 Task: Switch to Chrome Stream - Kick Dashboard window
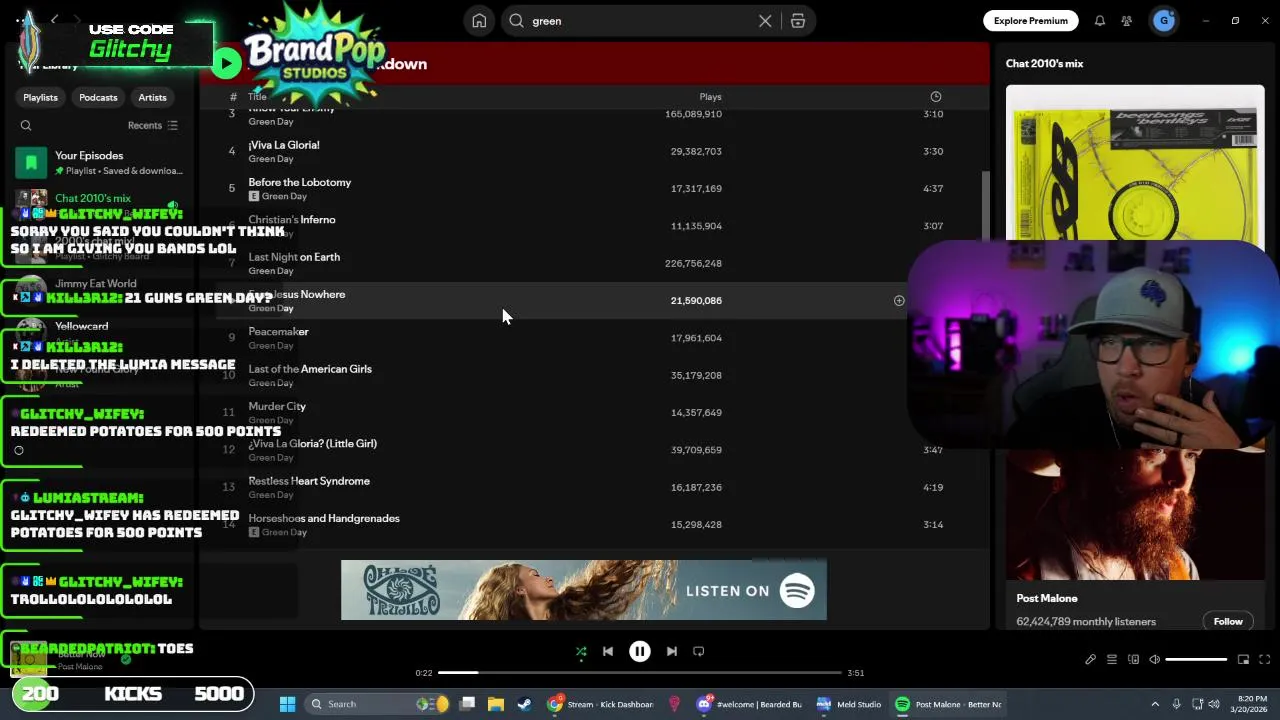601,704
